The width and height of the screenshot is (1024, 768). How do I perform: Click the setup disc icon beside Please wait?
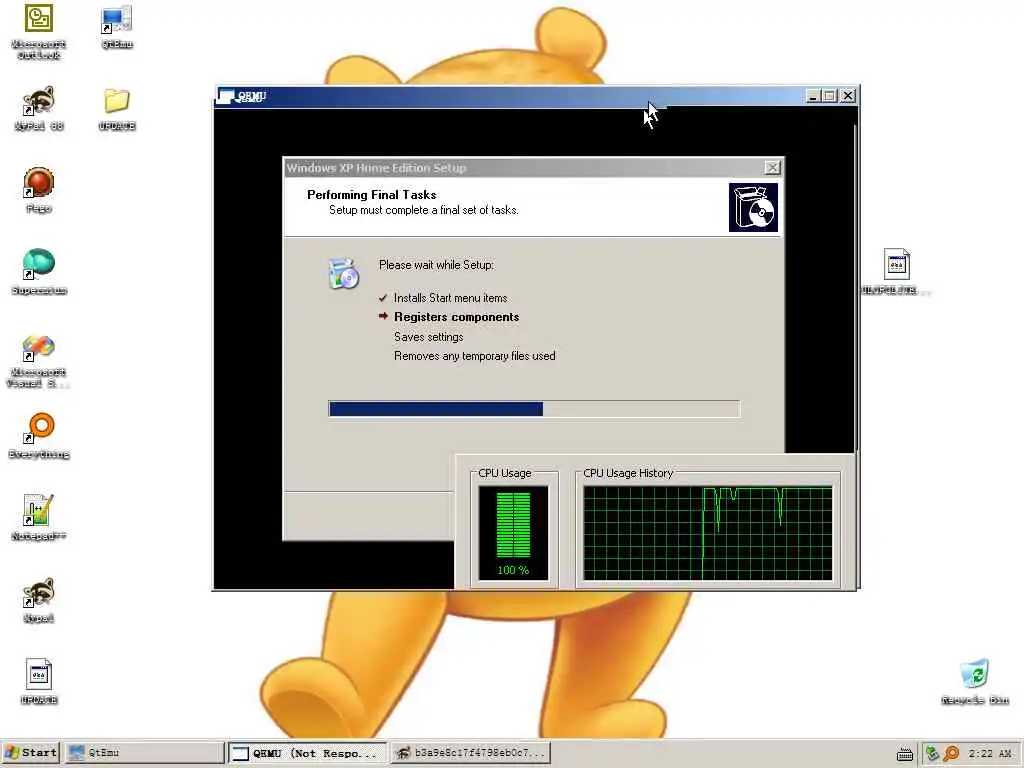point(344,273)
